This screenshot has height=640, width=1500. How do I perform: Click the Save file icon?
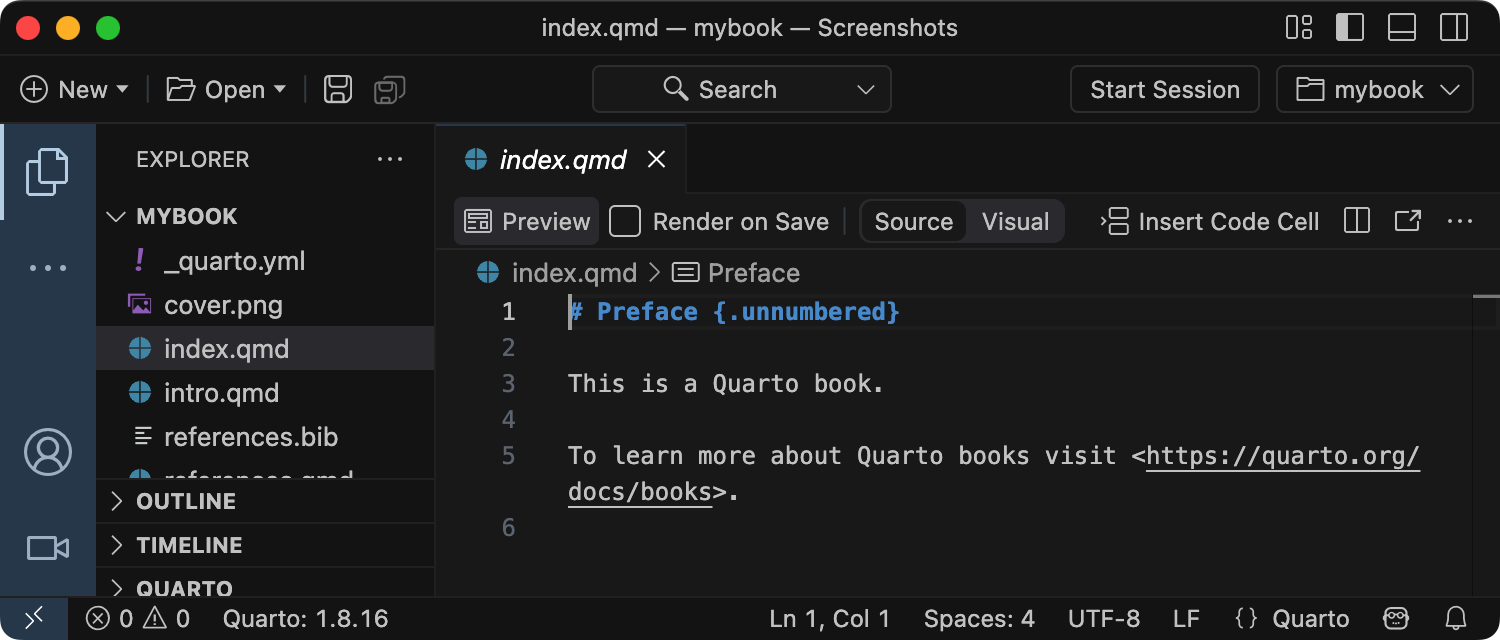coord(338,90)
